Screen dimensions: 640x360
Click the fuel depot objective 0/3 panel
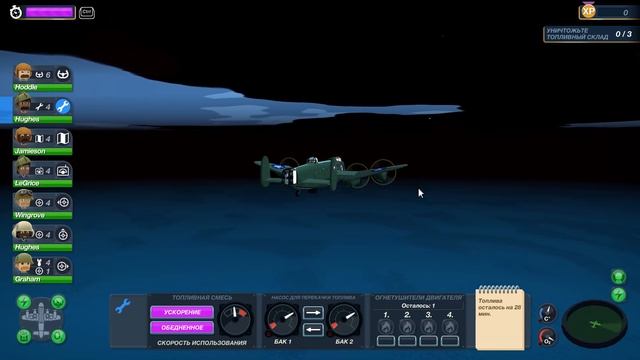click(x=590, y=34)
